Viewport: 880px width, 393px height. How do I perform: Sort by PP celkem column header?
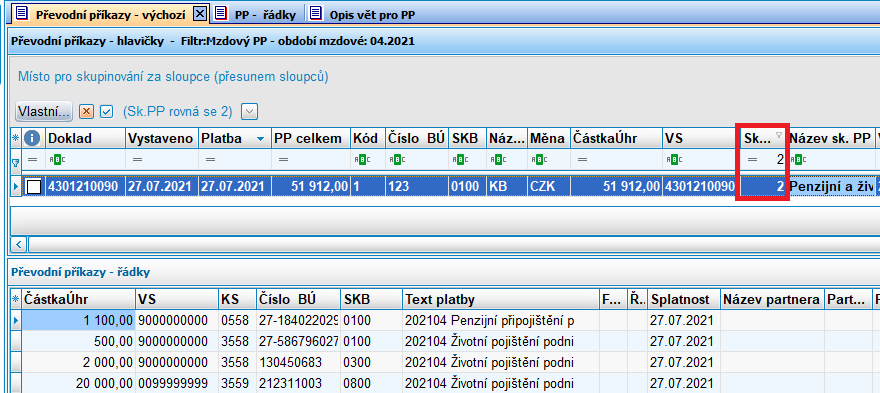point(310,139)
